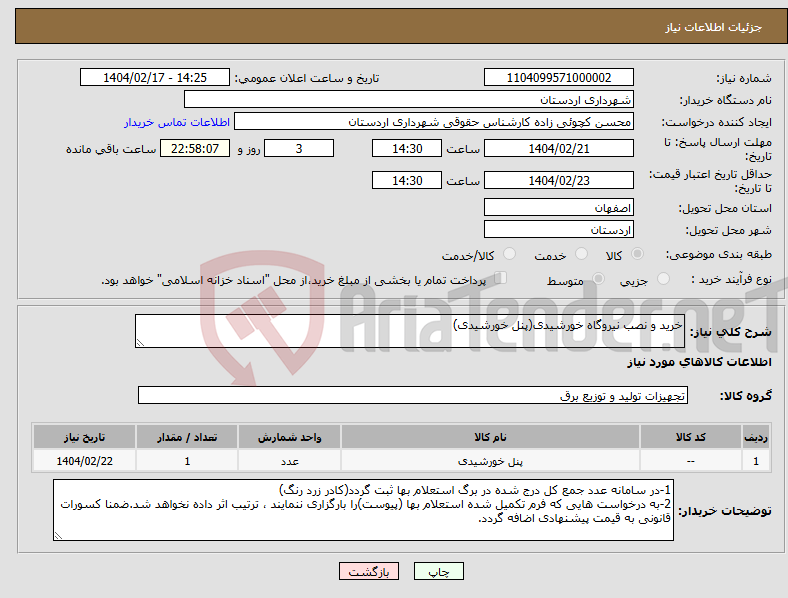The image size is (788, 598).
Task: Click the requester field محسن کچوئی زاده
Action: [x=434, y=122]
